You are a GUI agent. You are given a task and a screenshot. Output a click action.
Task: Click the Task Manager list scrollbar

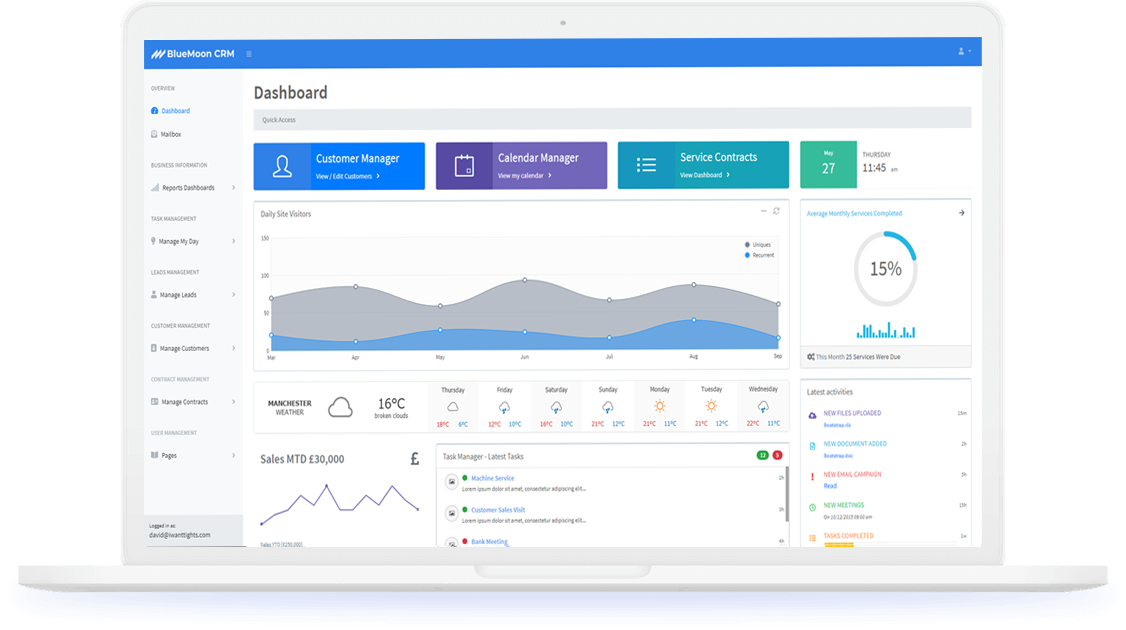pyautogui.click(x=787, y=495)
